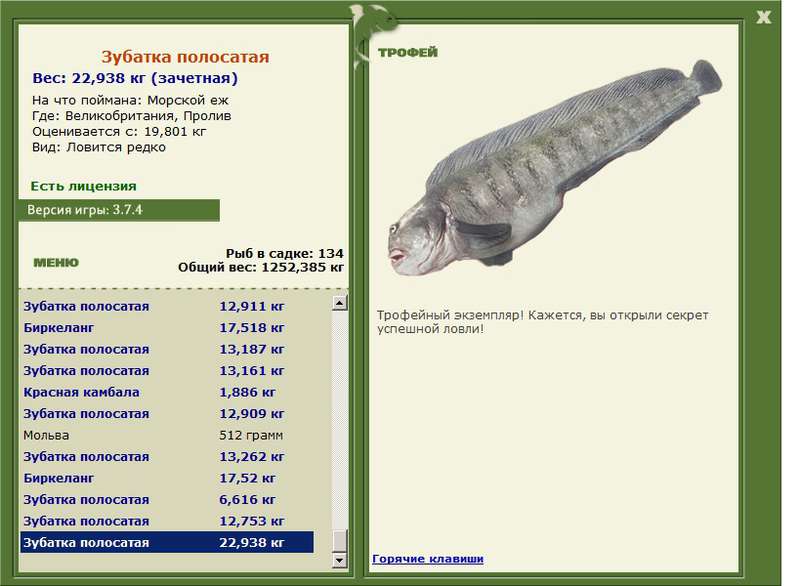
Task: Select Зубатка полосатая 12,909 кг row
Action: [x=167, y=414]
